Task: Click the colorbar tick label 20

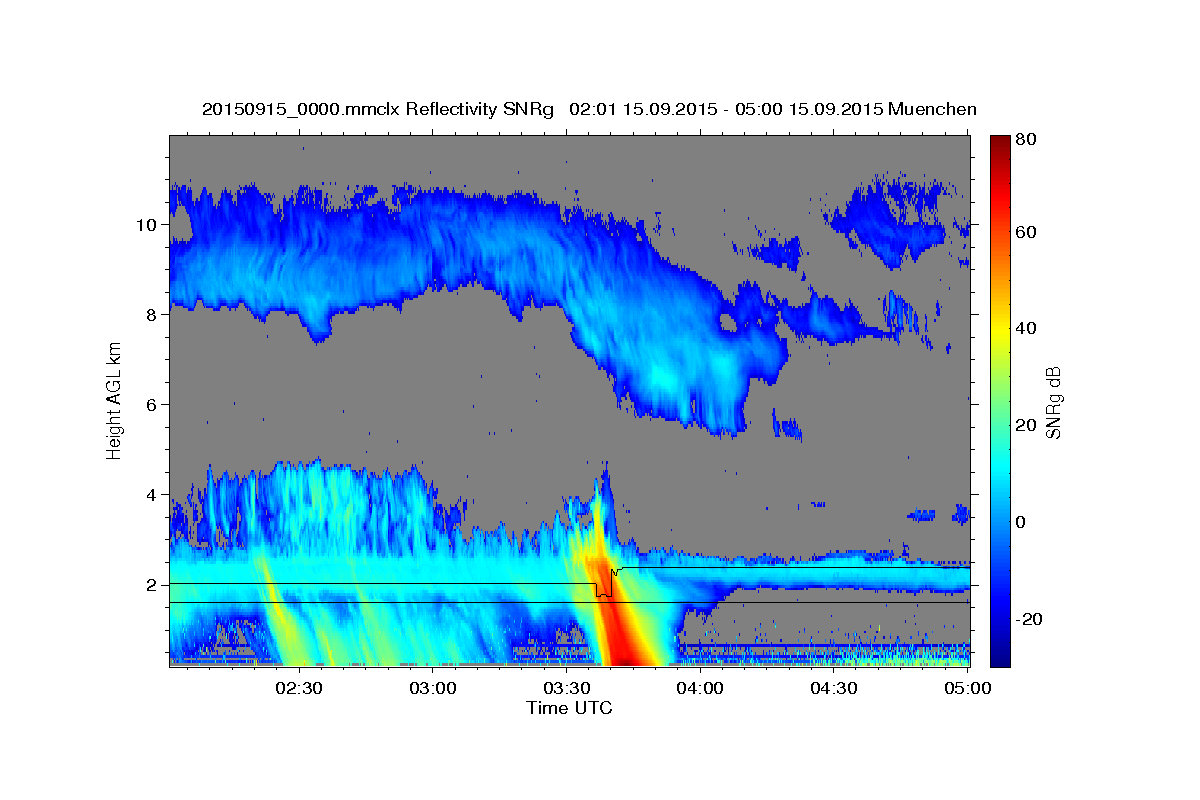Action: [x=1025, y=425]
